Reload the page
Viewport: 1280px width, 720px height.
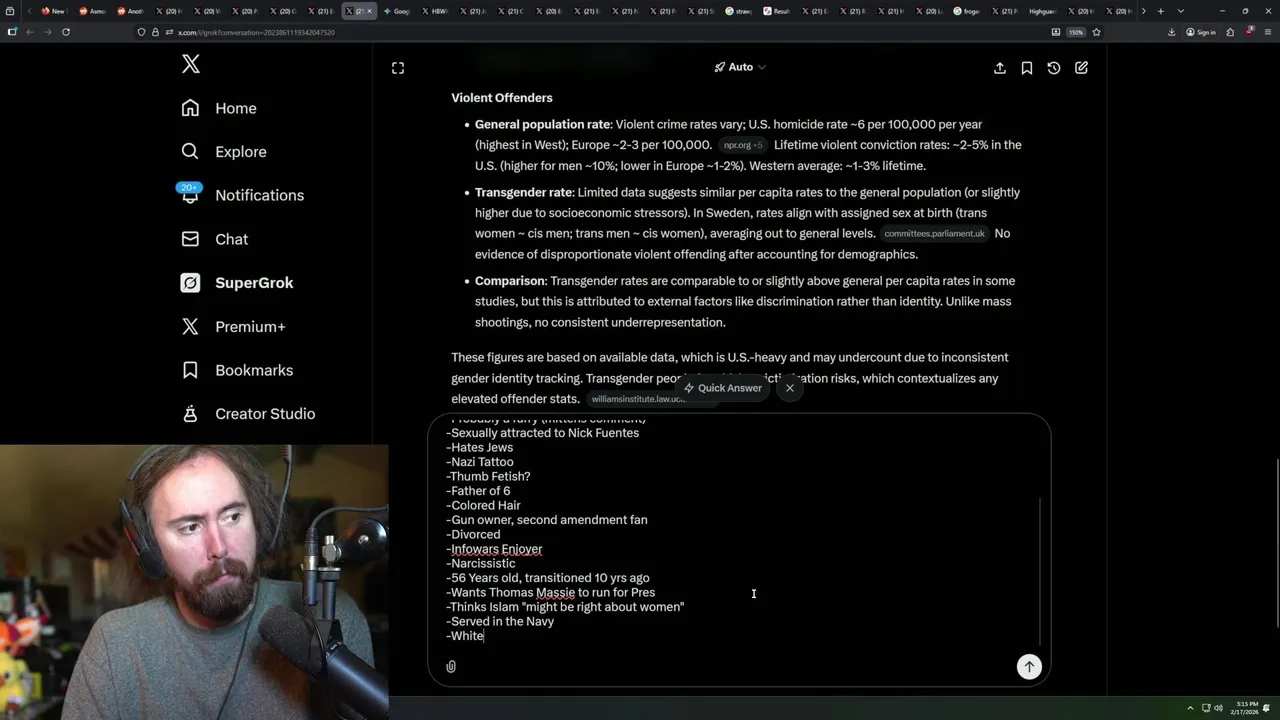(x=65, y=32)
